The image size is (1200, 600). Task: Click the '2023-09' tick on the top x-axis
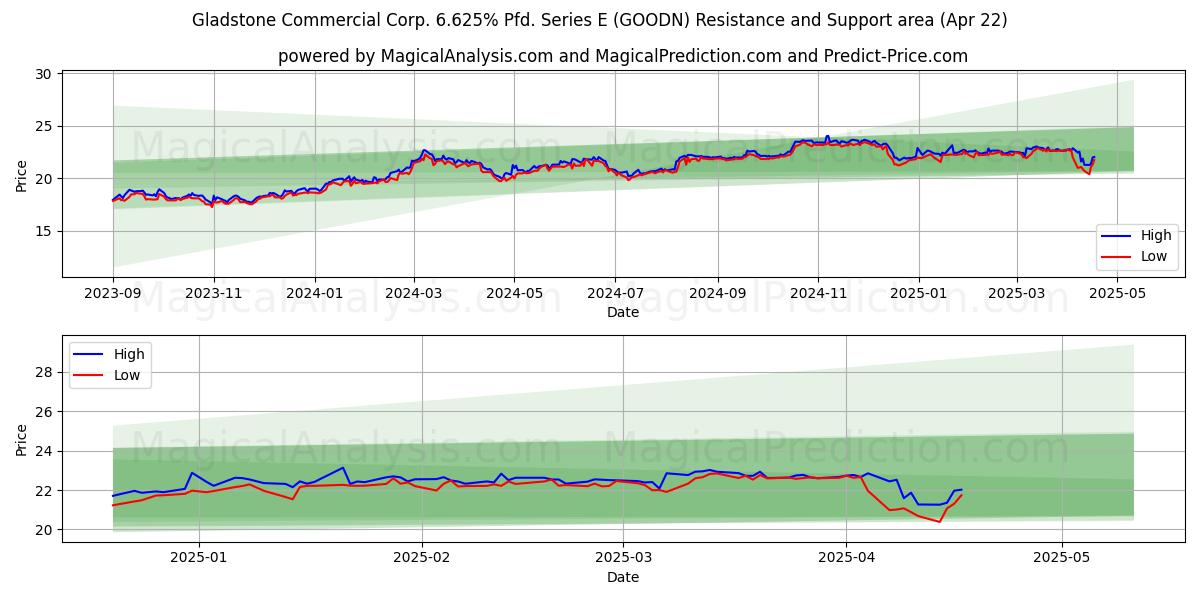113,294
